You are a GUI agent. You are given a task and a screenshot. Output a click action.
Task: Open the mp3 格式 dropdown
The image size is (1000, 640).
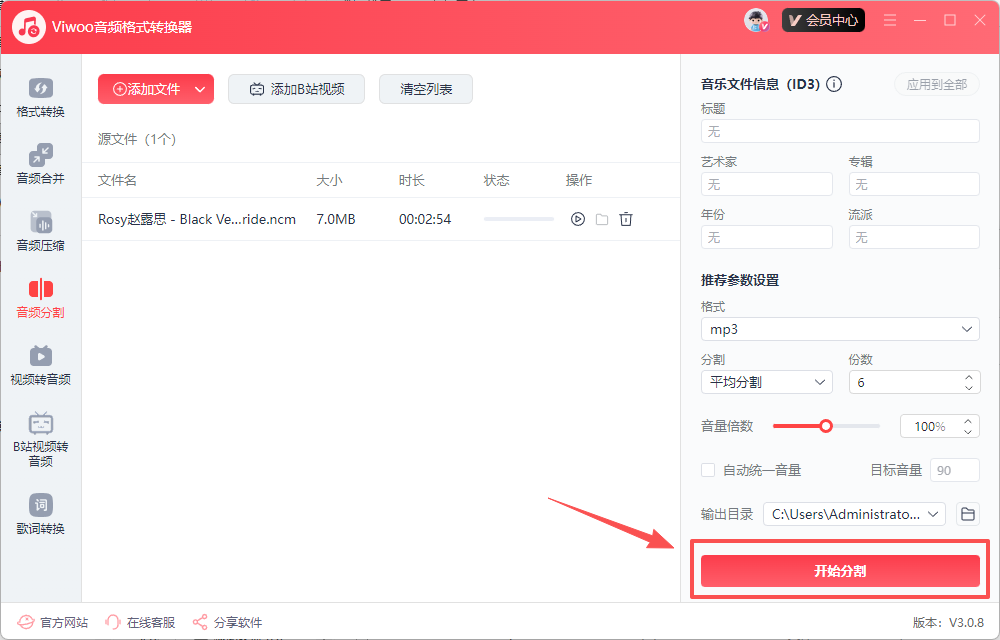pyautogui.click(x=840, y=329)
